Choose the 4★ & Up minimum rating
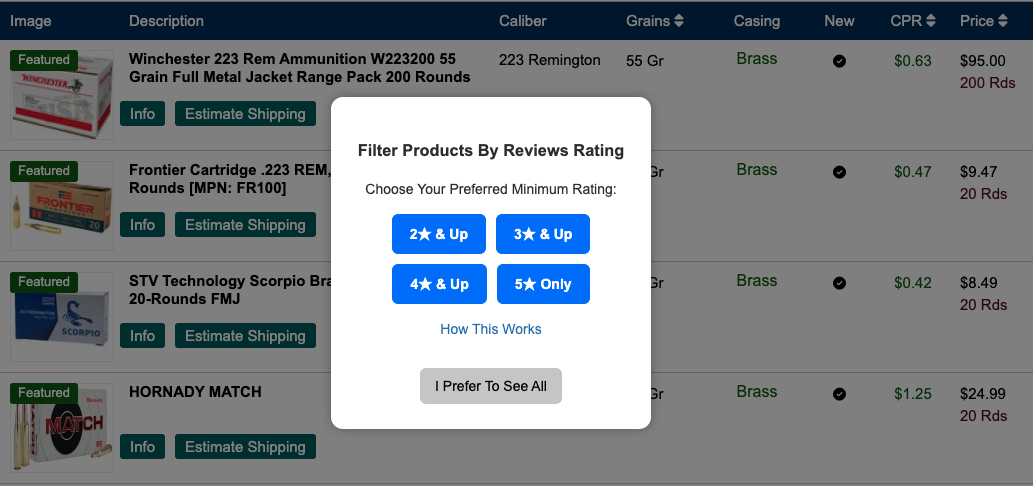Screen dimensions: 1033x486 [x=438, y=284]
